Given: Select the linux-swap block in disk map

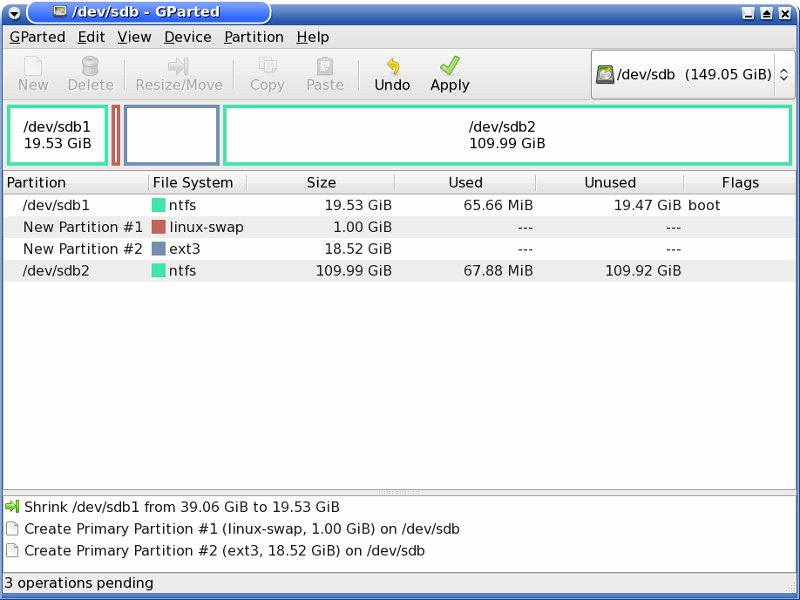Looking at the screenshot, I should pyautogui.click(x=116, y=135).
